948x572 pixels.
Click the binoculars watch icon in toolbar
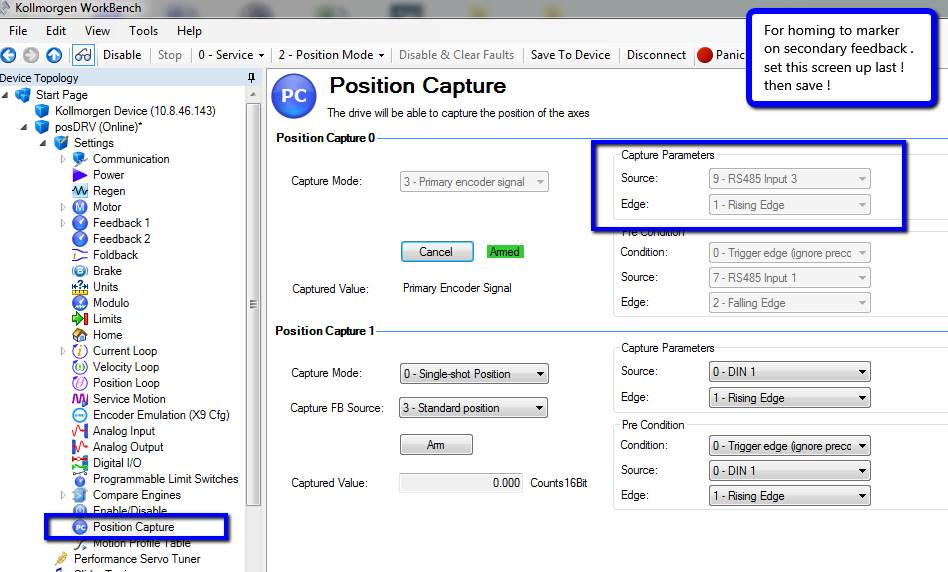[83, 55]
